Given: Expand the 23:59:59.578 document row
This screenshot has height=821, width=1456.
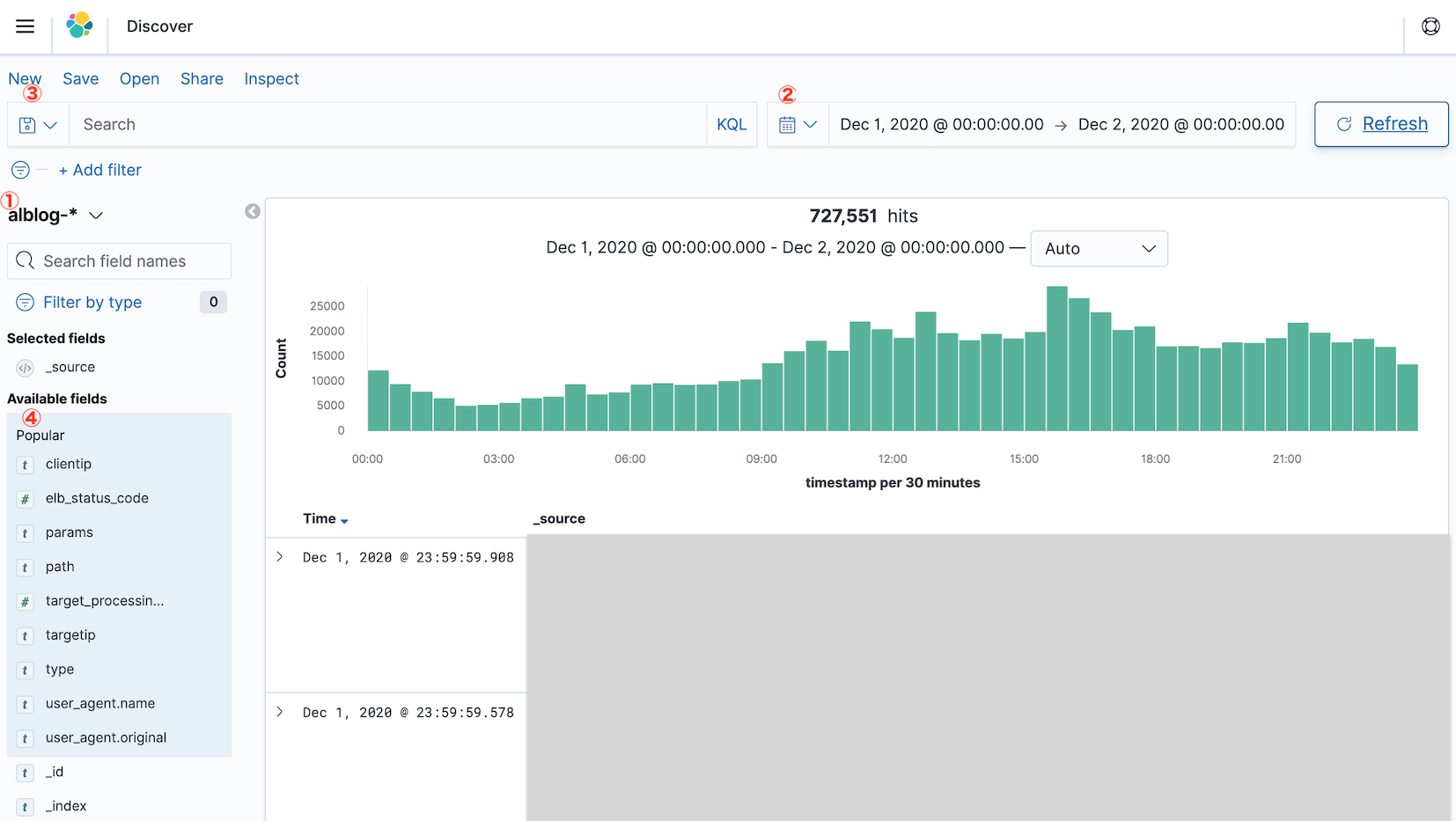Looking at the screenshot, I should coord(280,712).
